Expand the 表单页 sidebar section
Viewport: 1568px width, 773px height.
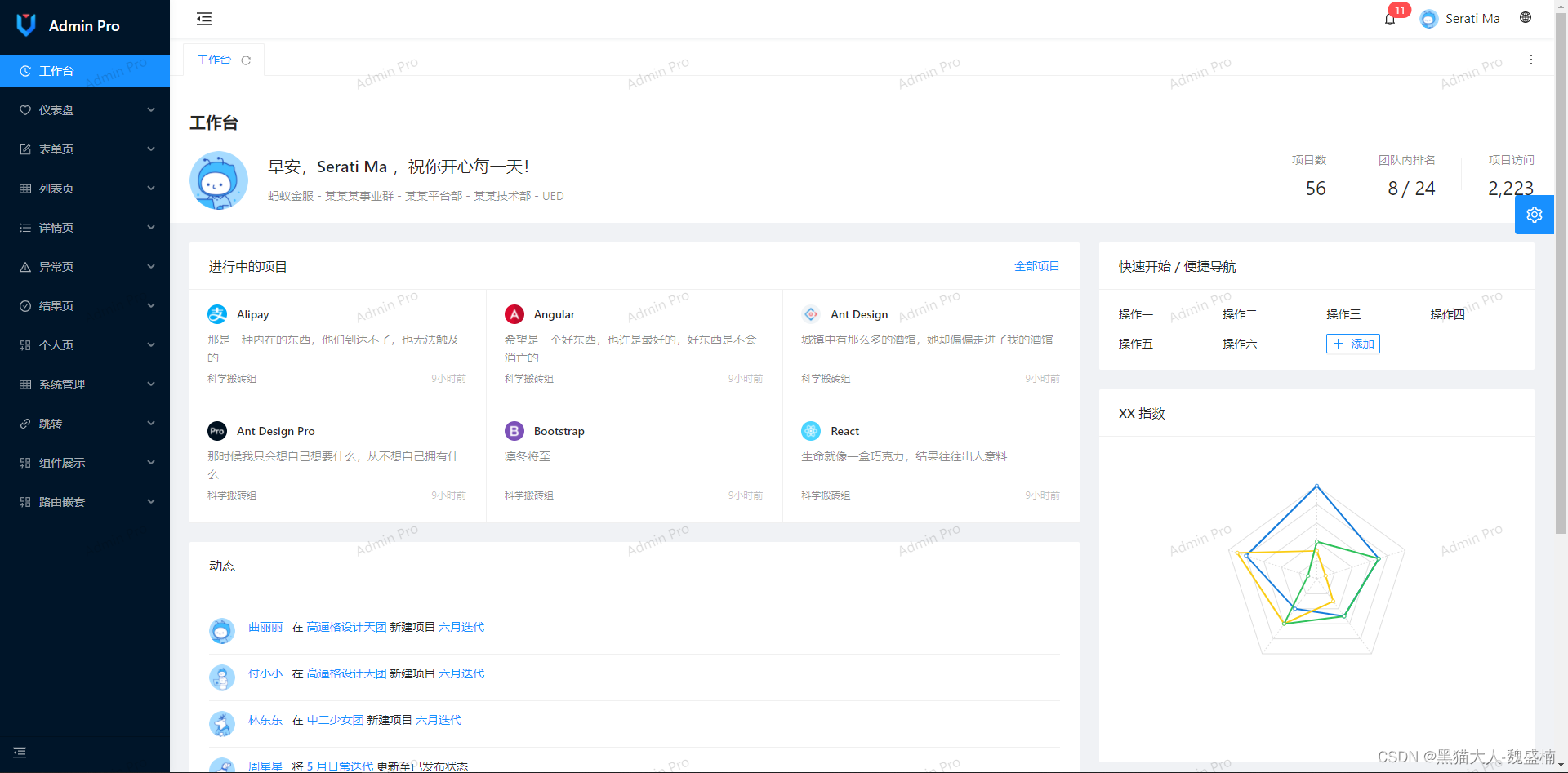coord(56,149)
